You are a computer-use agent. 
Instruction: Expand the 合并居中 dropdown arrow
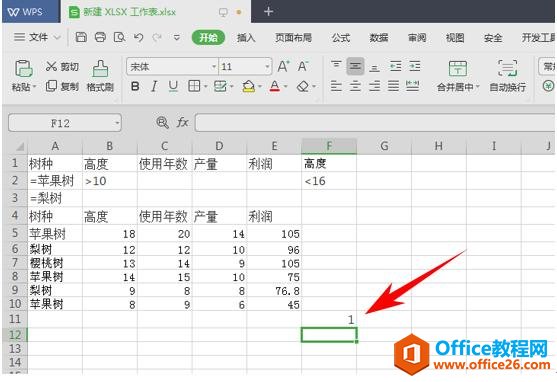point(477,87)
